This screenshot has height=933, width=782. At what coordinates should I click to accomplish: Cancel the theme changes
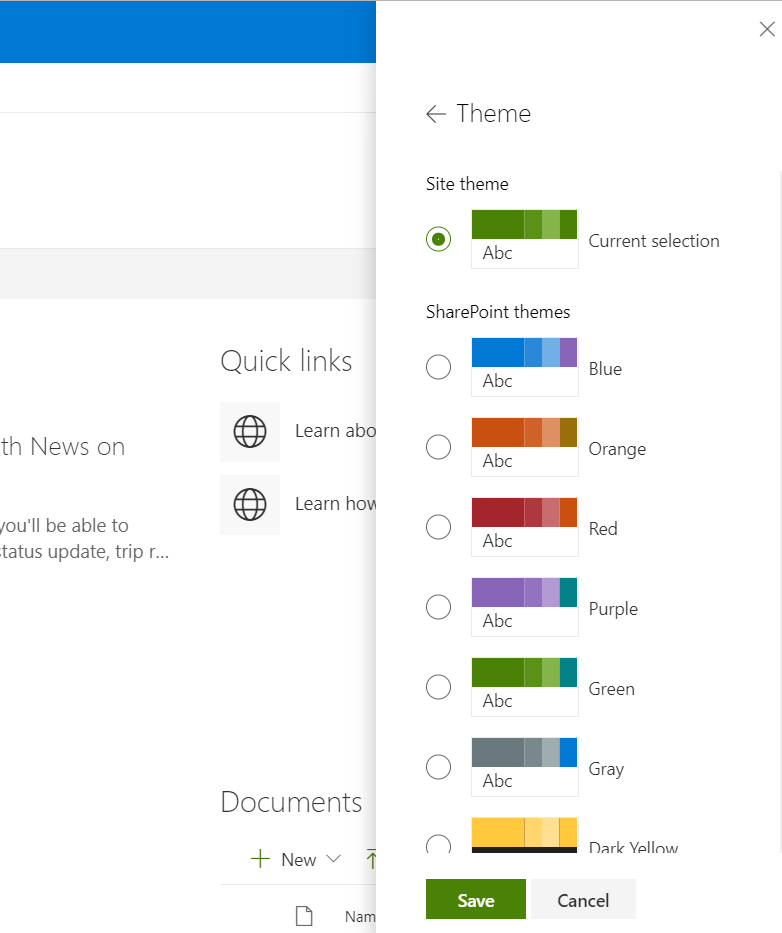coord(583,899)
